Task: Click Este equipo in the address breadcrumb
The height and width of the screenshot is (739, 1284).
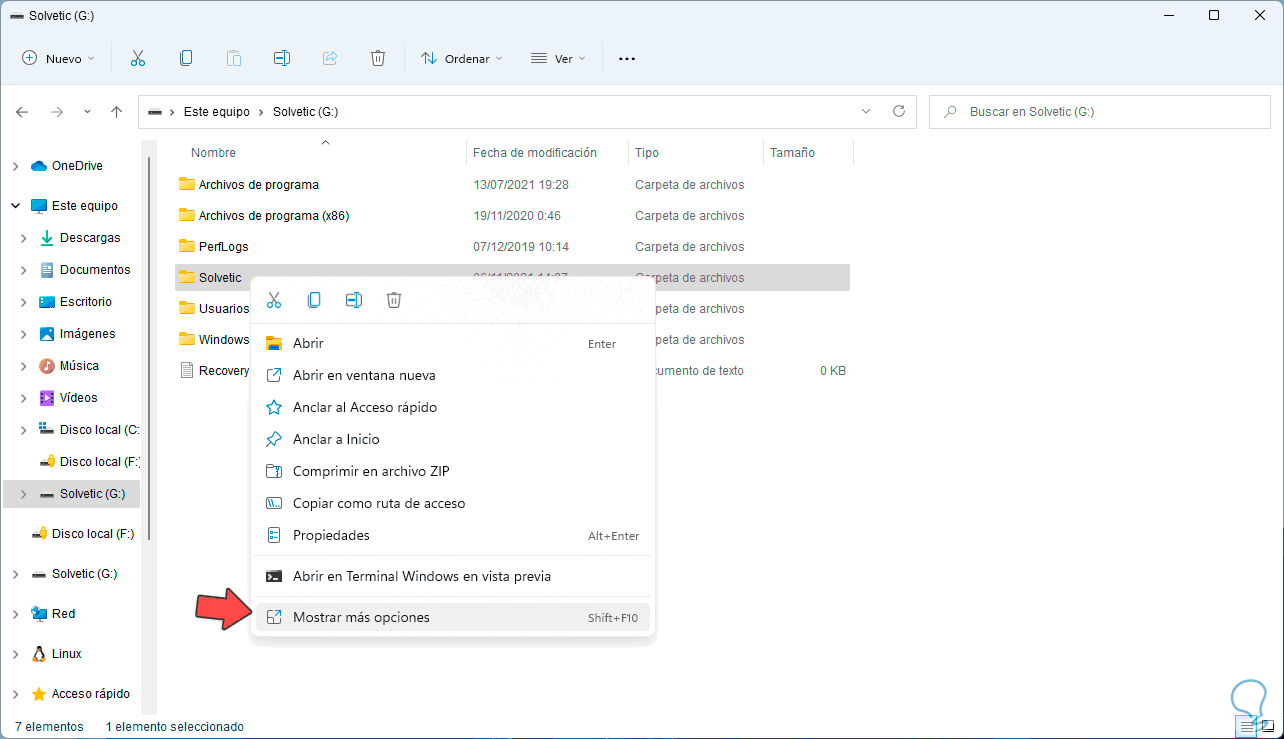Action: [x=217, y=112]
